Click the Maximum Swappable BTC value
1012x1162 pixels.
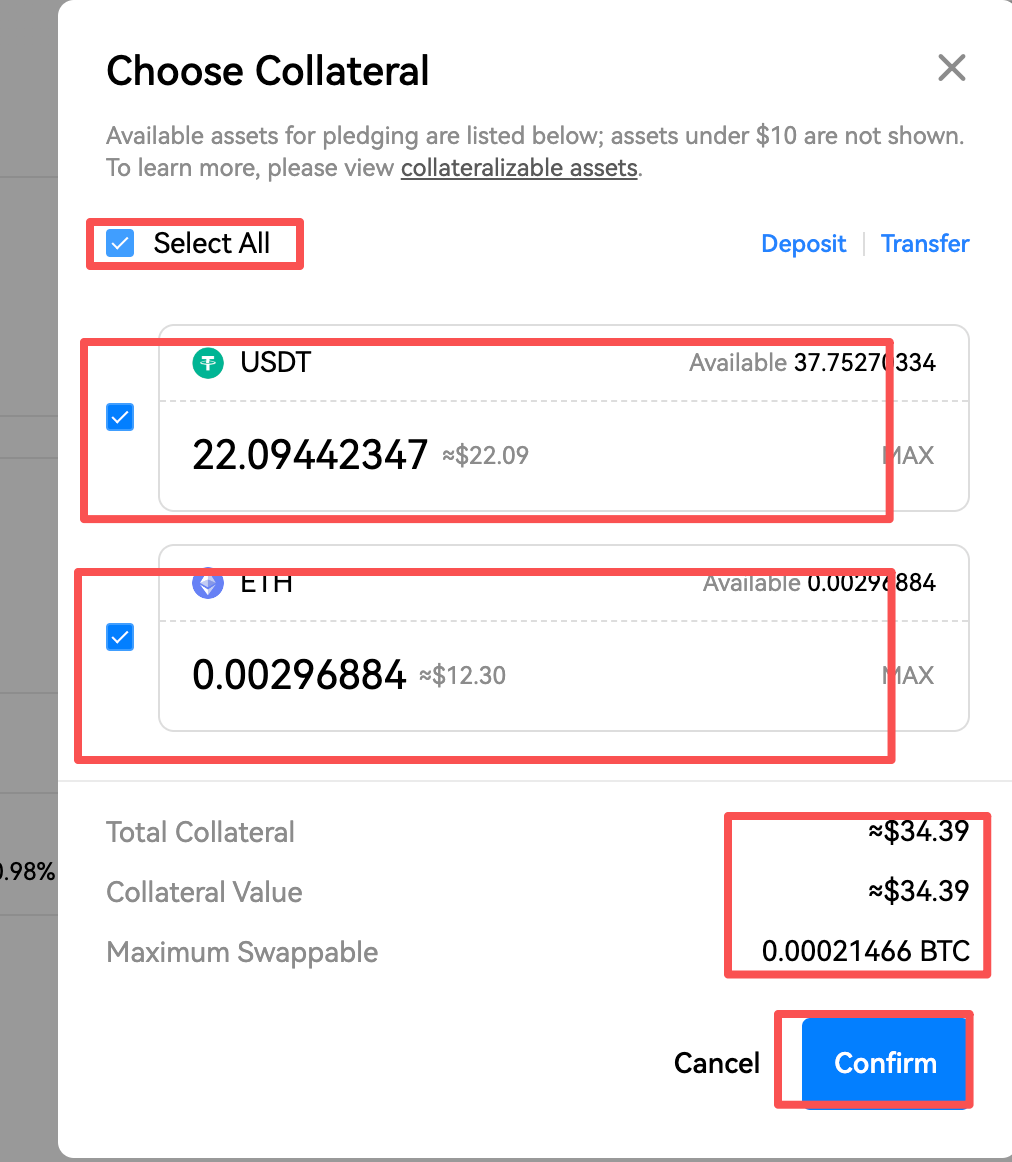pyautogui.click(x=866, y=951)
